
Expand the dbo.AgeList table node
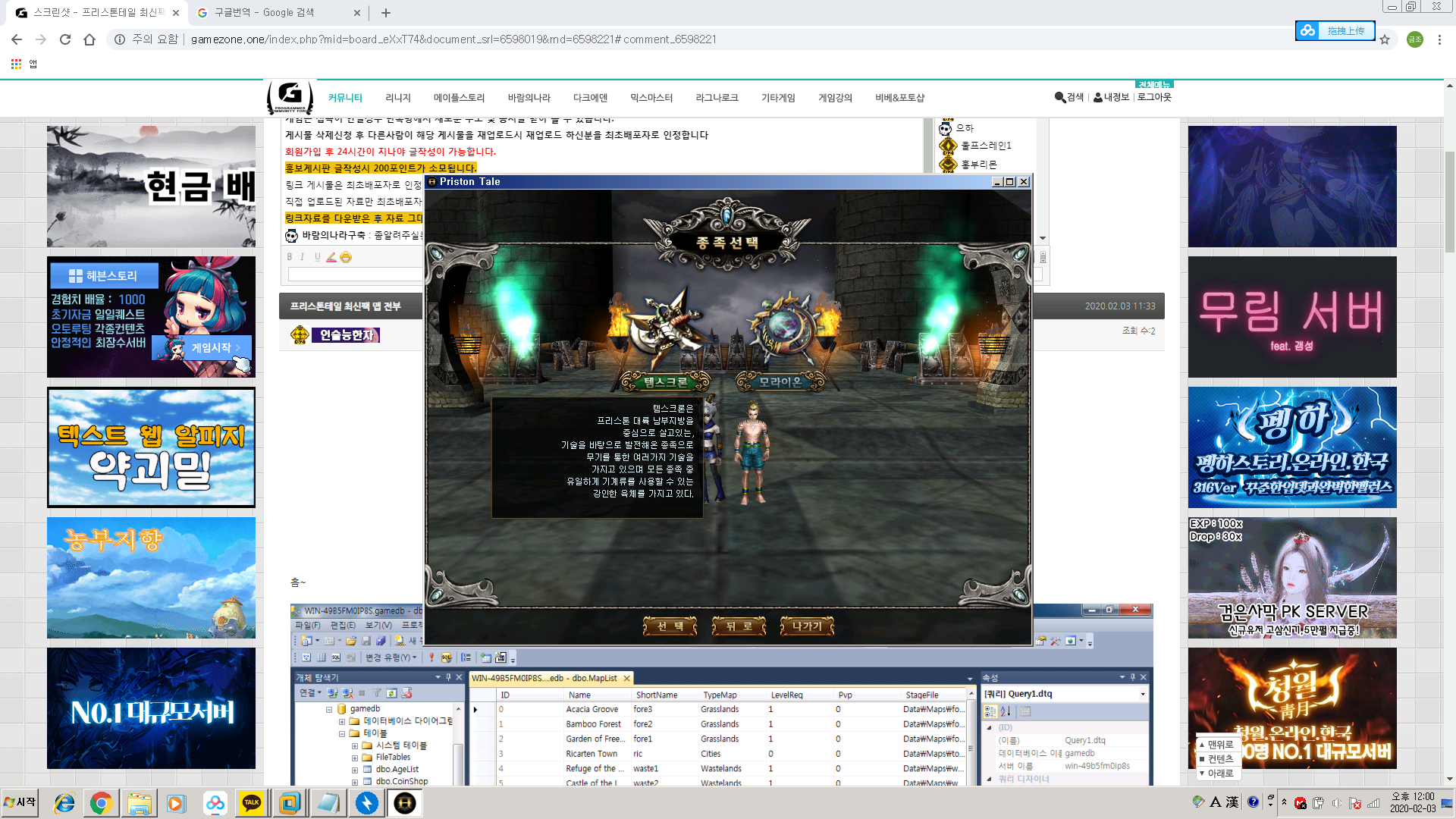[x=355, y=770]
